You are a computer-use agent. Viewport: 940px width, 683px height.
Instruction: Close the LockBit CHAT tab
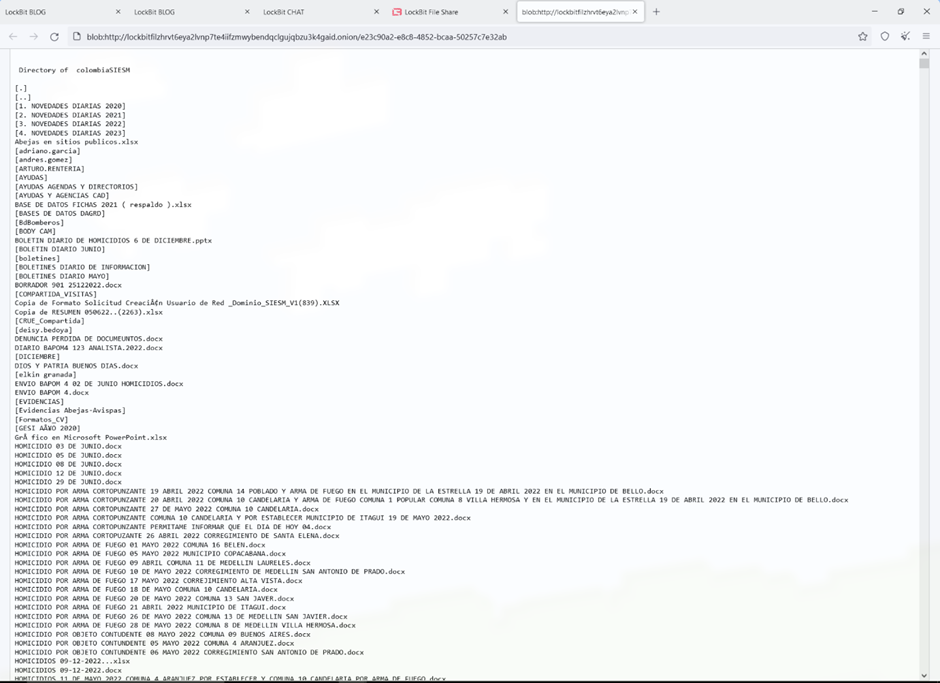(376, 11)
